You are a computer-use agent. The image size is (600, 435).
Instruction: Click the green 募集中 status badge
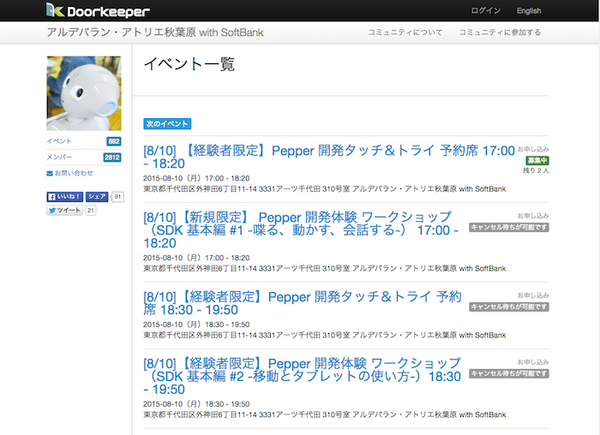(537, 160)
